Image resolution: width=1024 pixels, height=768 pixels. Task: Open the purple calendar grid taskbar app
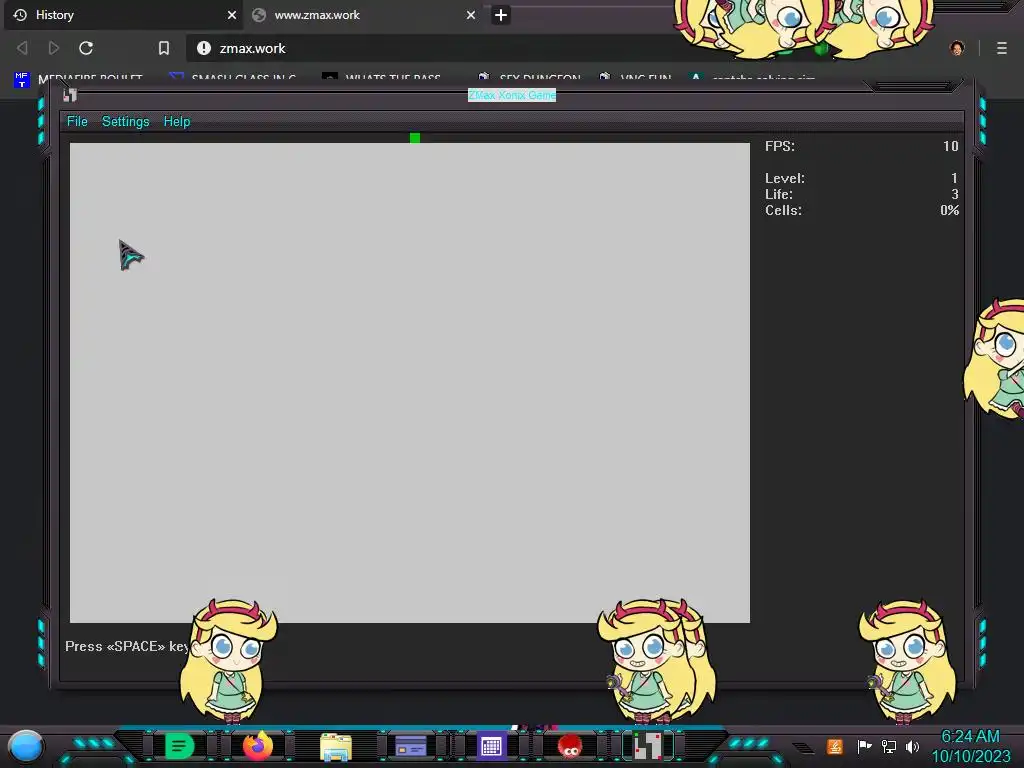[491, 746]
